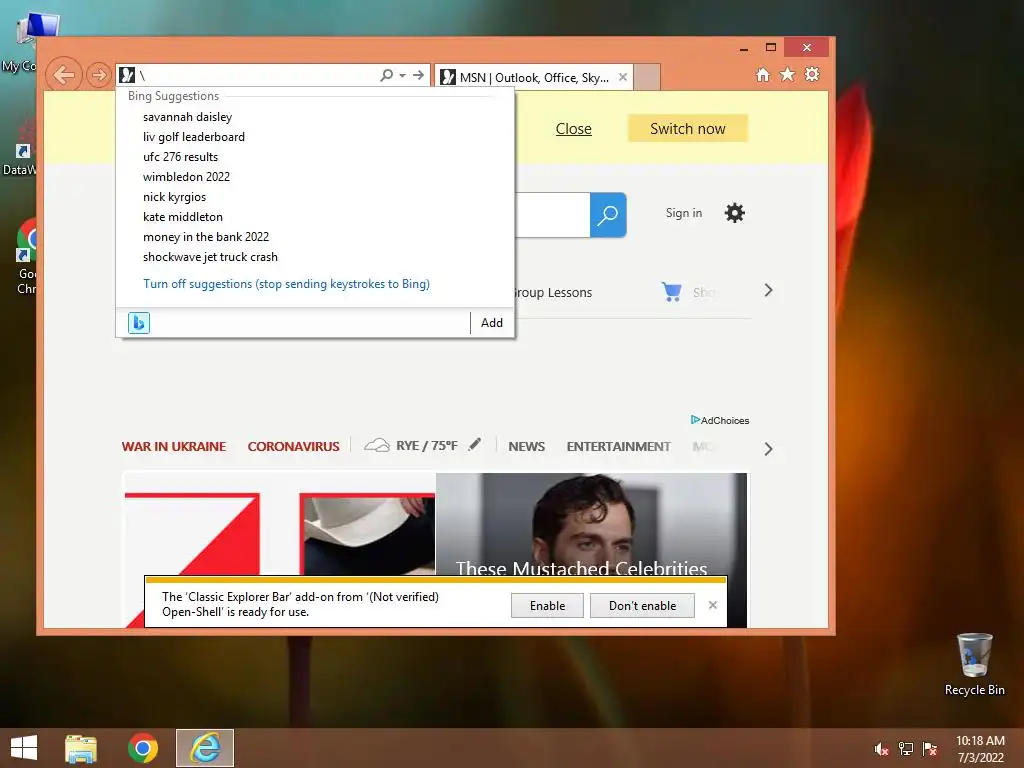Screen dimensions: 1024x768
Task: Click the IE forward arrow button
Action: (99, 75)
